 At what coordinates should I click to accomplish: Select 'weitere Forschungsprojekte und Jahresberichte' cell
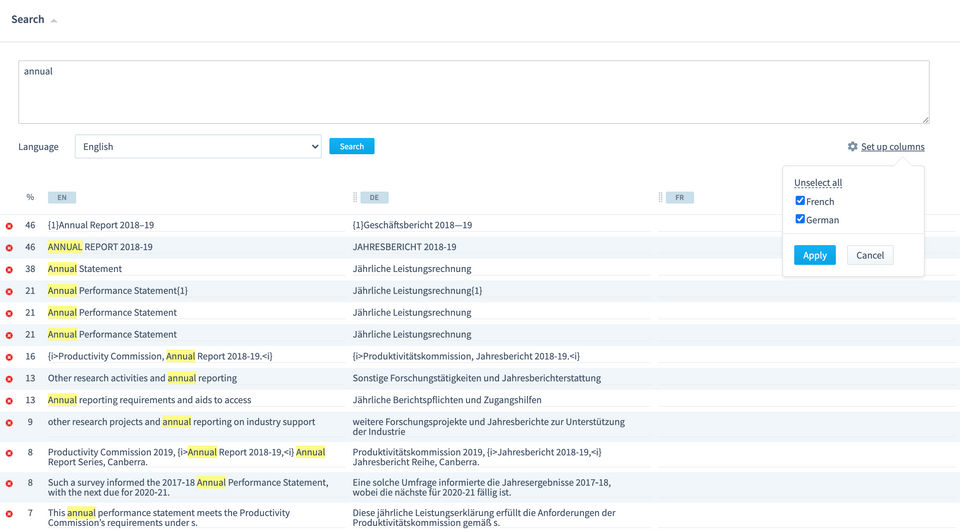(489, 427)
